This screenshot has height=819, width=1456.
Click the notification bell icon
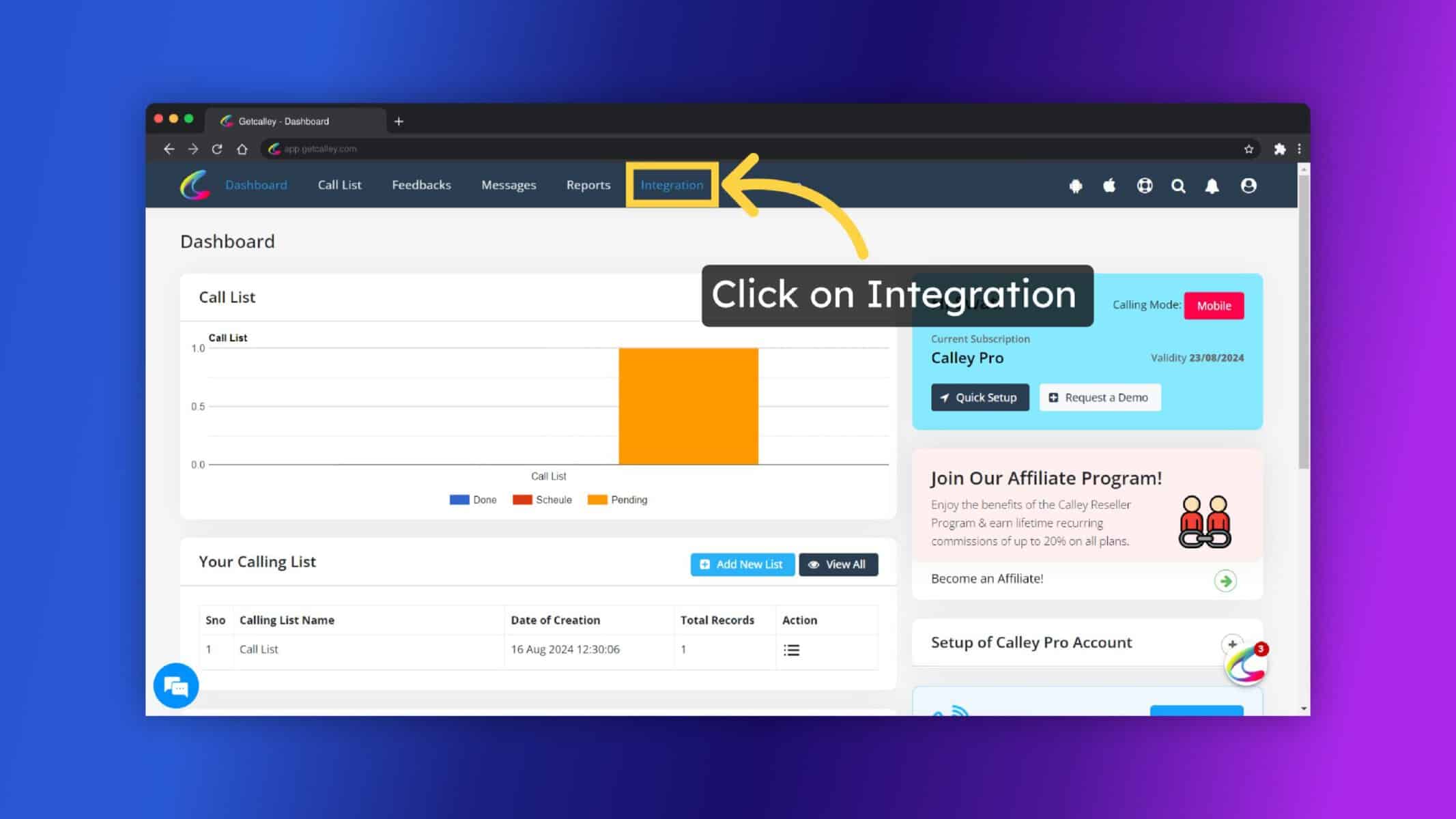[1213, 185]
